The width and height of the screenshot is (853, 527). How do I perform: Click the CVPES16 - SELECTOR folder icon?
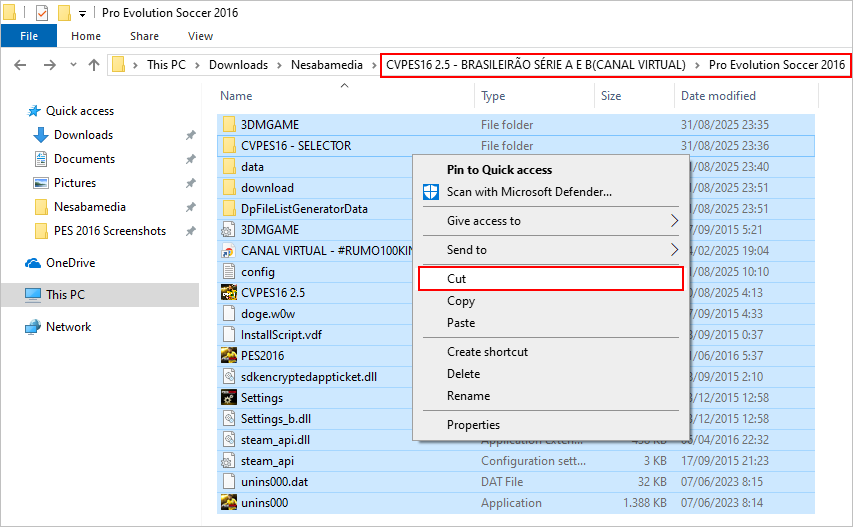pos(229,146)
